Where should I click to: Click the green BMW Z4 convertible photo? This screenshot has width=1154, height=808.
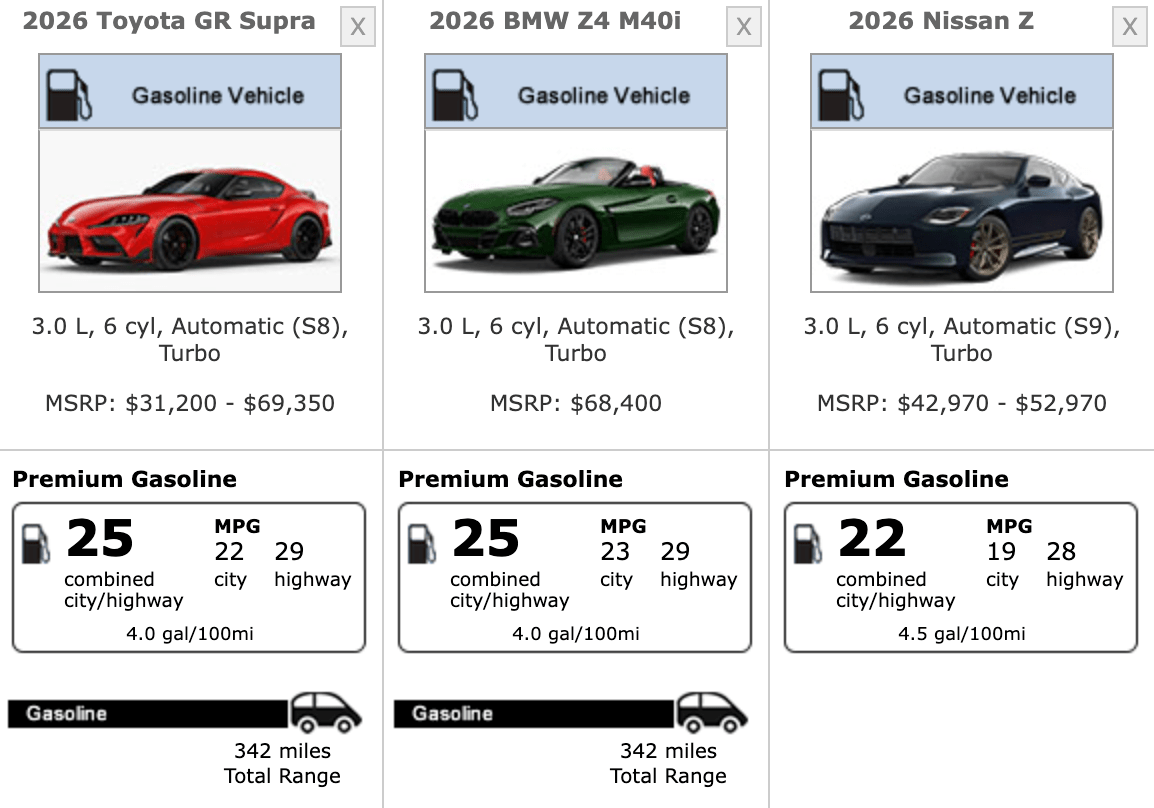click(575, 208)
